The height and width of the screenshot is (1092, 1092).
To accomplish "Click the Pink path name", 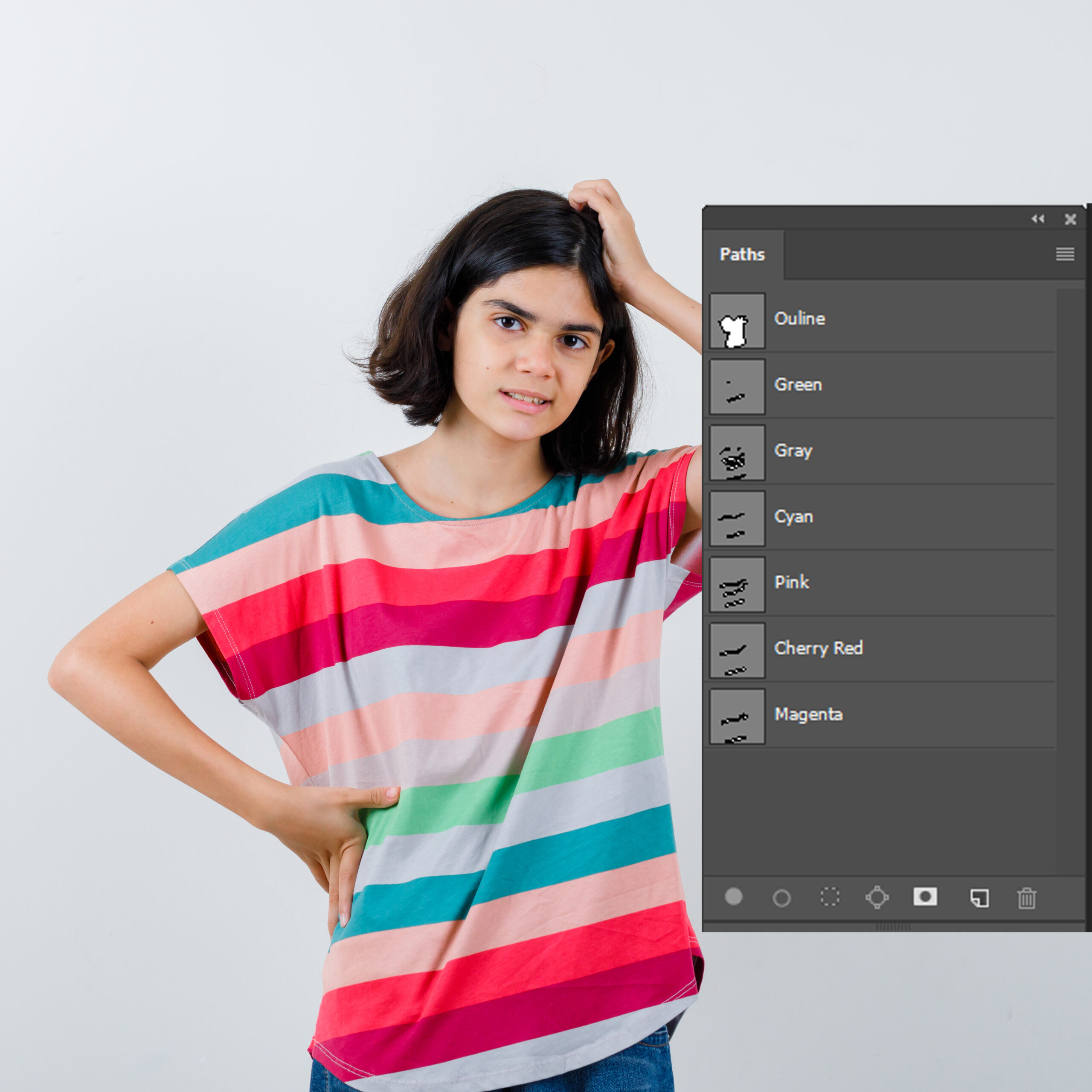I will pyautogui.click(x=791, y=582).
